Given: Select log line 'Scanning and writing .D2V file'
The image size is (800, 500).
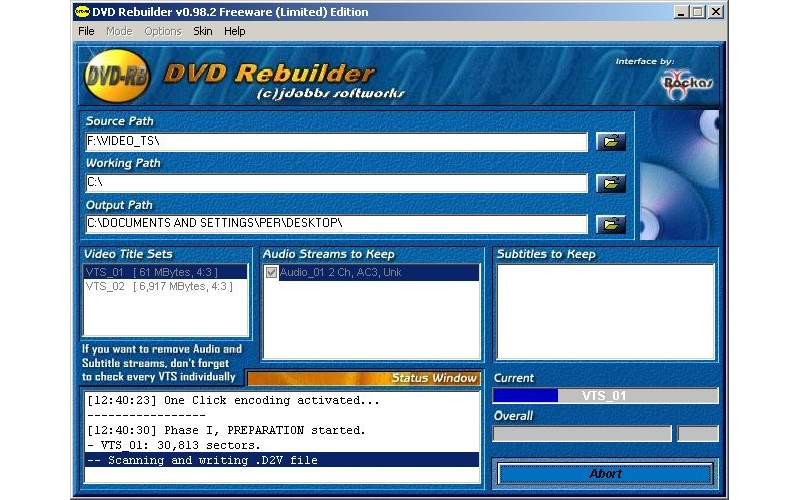Looking at the screenshot, I should click(282, 460).
